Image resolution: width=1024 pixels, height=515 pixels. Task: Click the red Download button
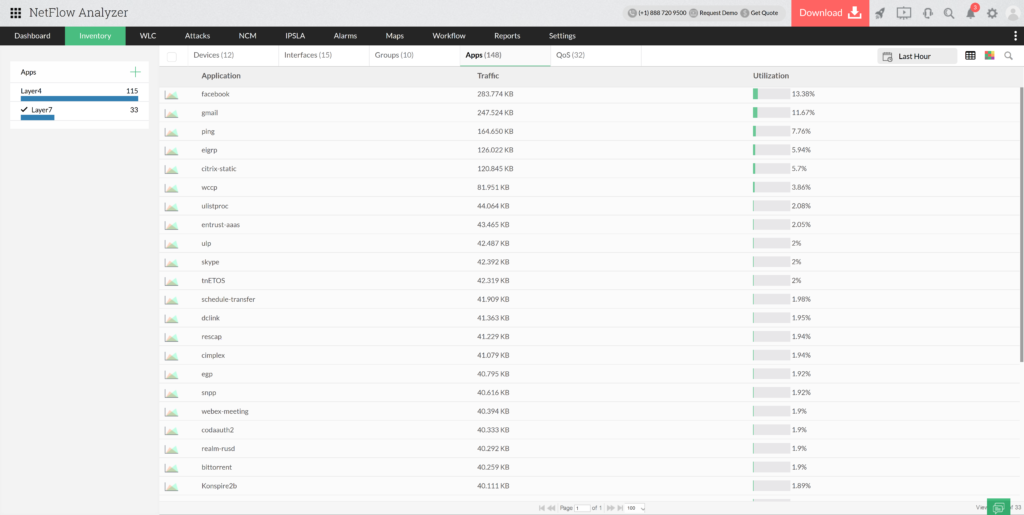coord(830,13)
